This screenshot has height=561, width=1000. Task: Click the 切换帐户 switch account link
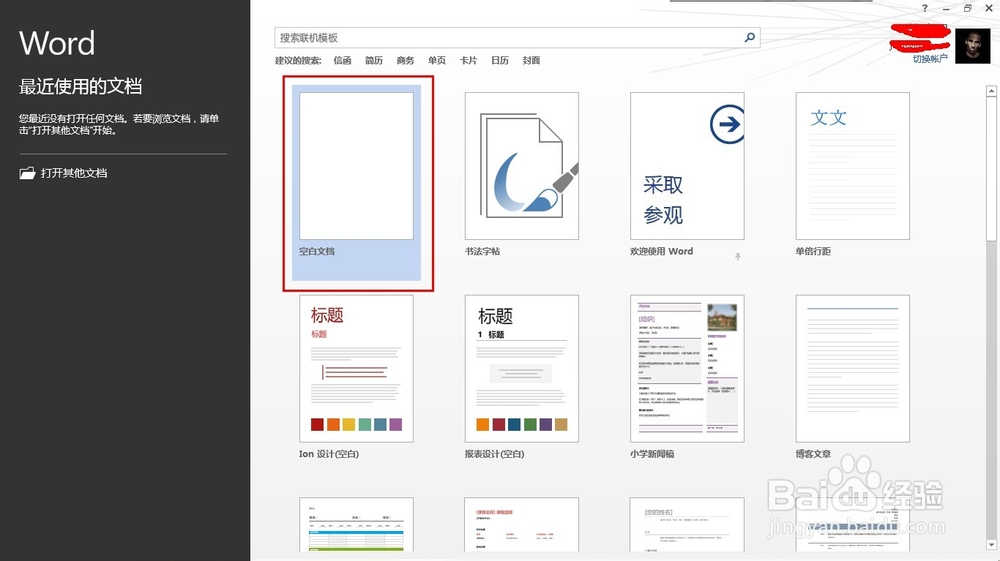tap(930, 59)
